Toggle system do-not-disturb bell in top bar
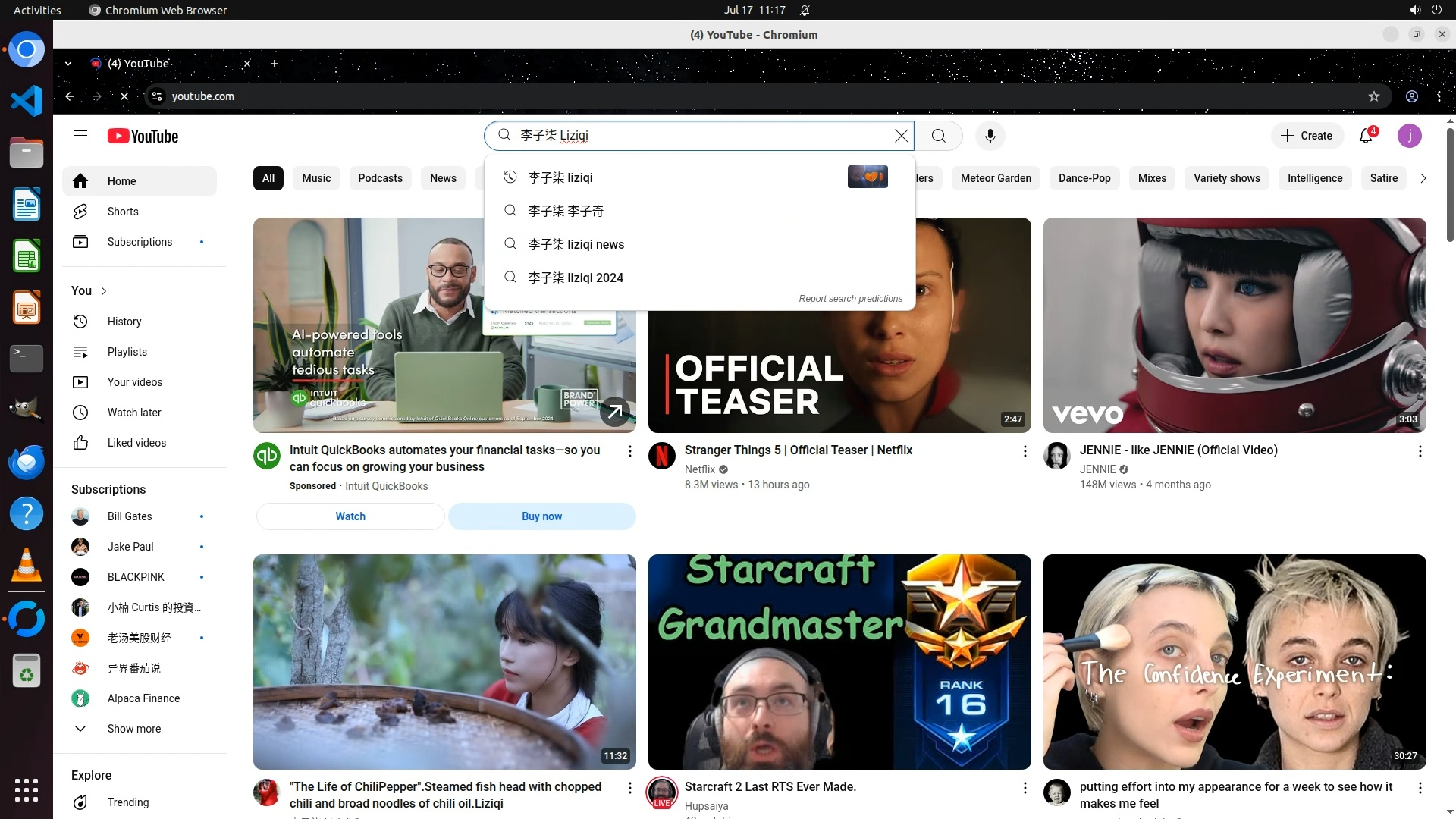This screenshot has width=1456, height=819. tap(805, 10)
